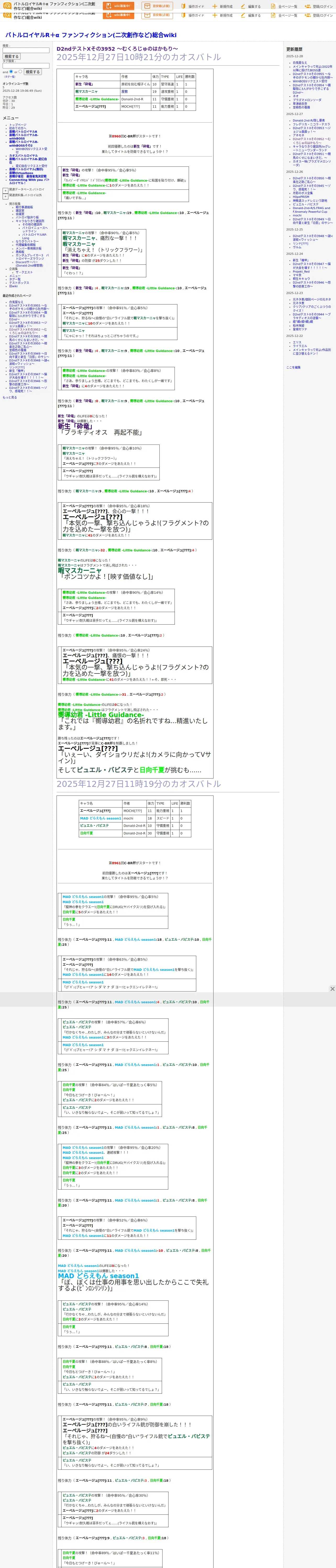The width and height of the screenshot is (336, 1568).
Task: Open タグ一覧 in side menu list
Action: [15, 279]
